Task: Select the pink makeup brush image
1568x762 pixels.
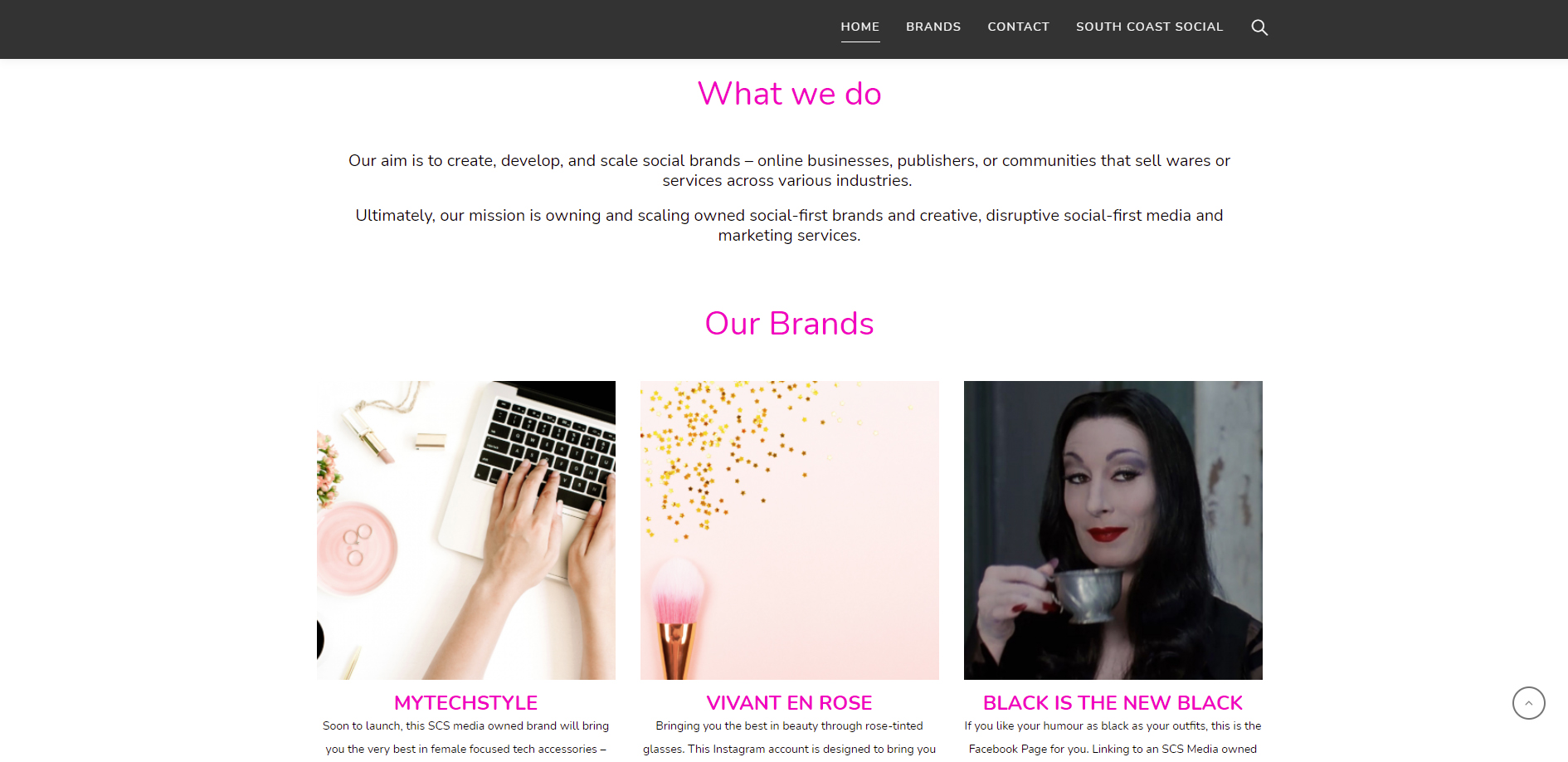Action: point(790,530)
